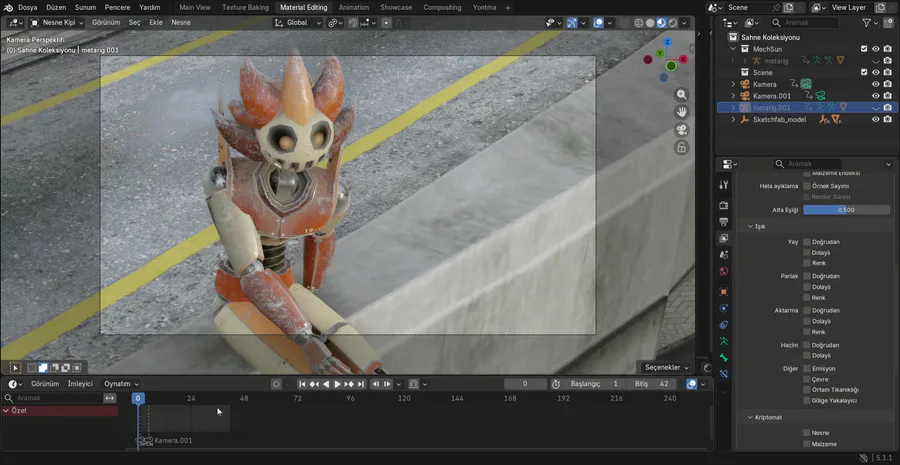
Task: Open the View Layer properties tab icon
Action: (x=724, y=239)
